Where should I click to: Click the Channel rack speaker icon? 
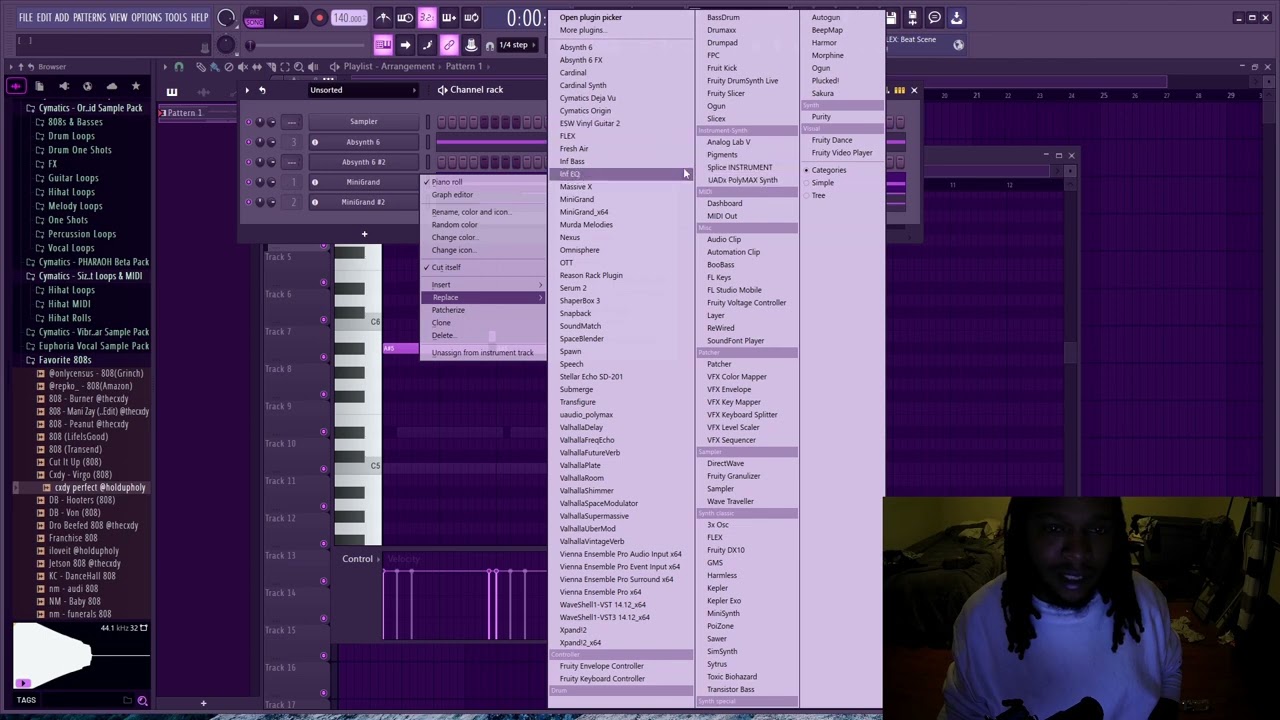point(442,90)
